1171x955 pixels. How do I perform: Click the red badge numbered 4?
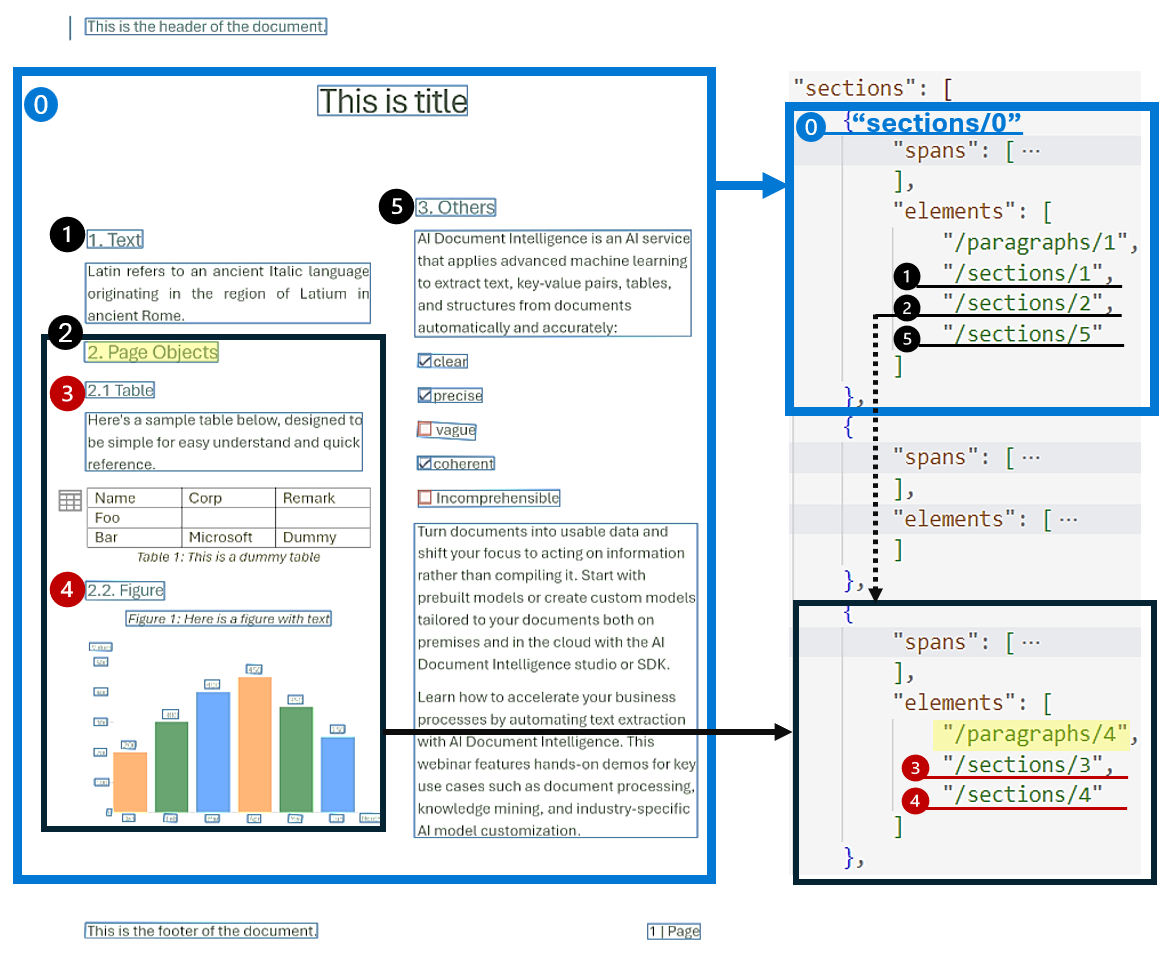coord(65,589)
